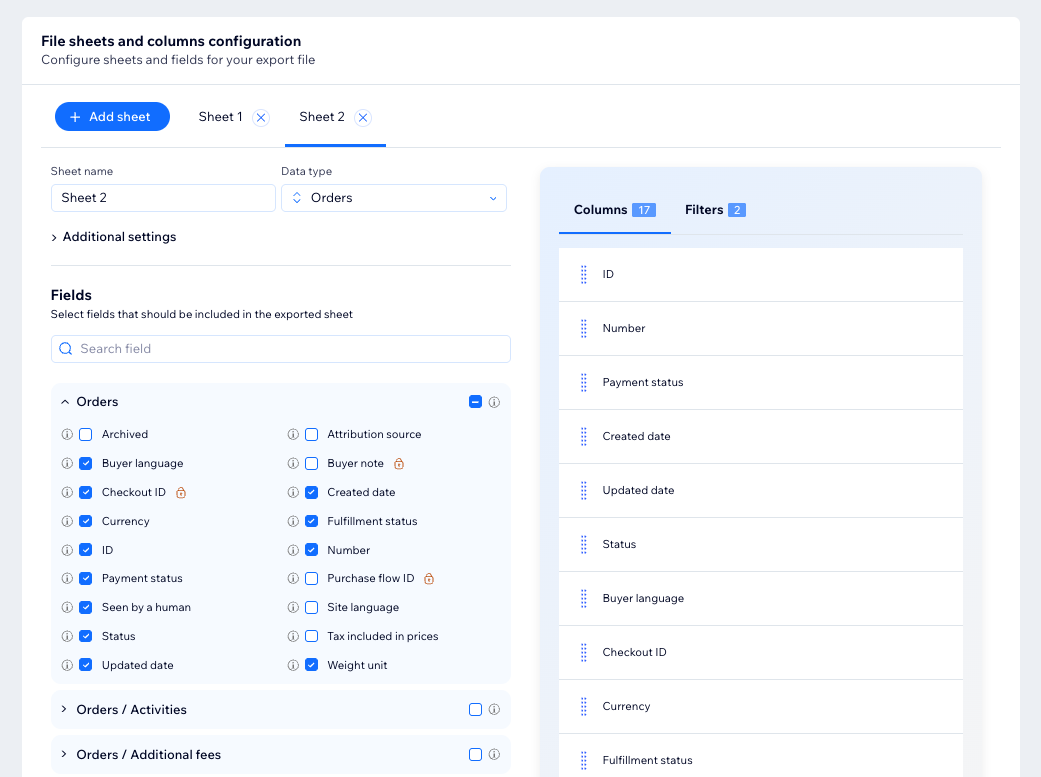The height and width of the screenshot is (777, 1041).
Task: Click info icon of Orders / Additional fees group
Action: point(494,754)
